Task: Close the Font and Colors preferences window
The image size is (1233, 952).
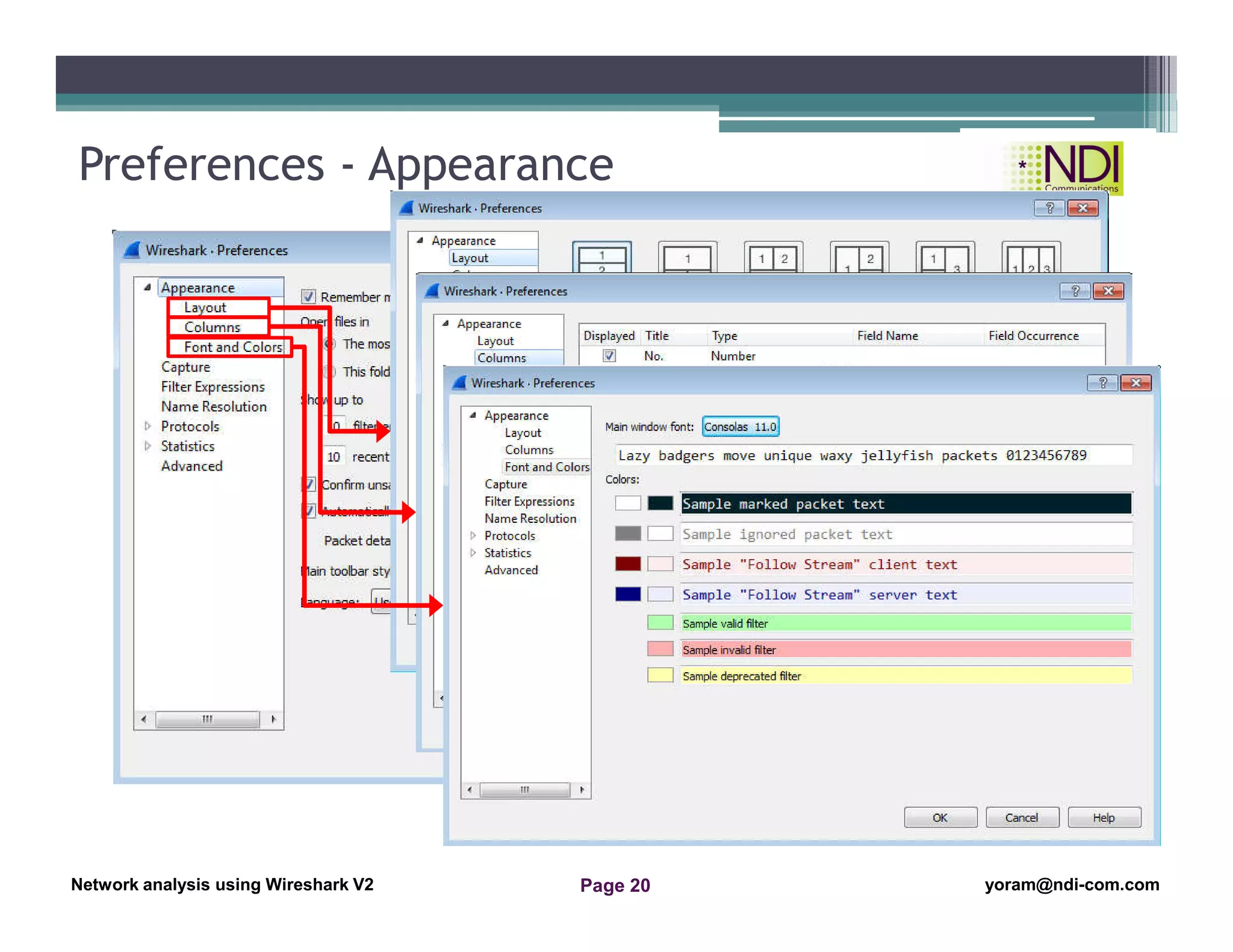Action: 1136,383
